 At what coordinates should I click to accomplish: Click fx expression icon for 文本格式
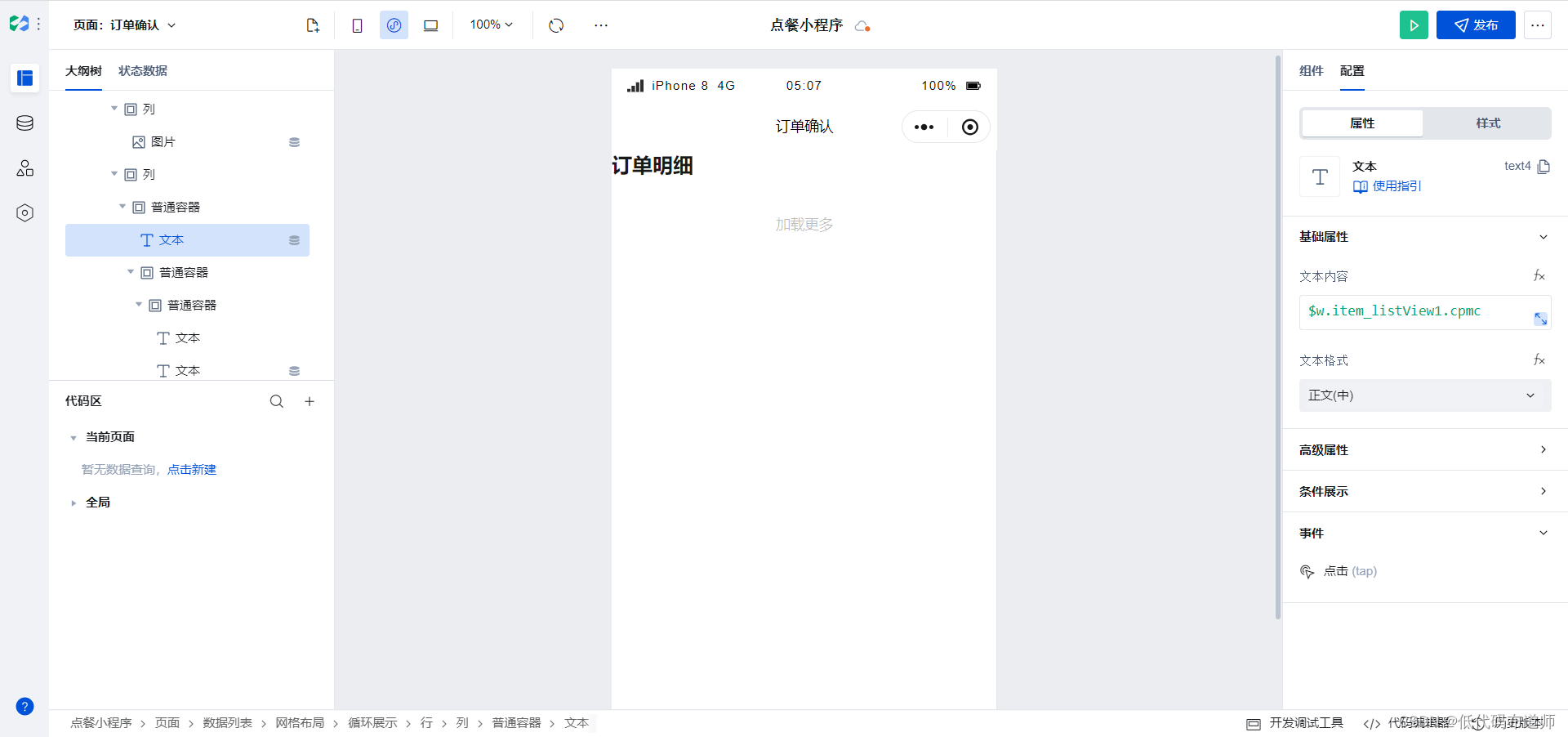point(1539,360)
